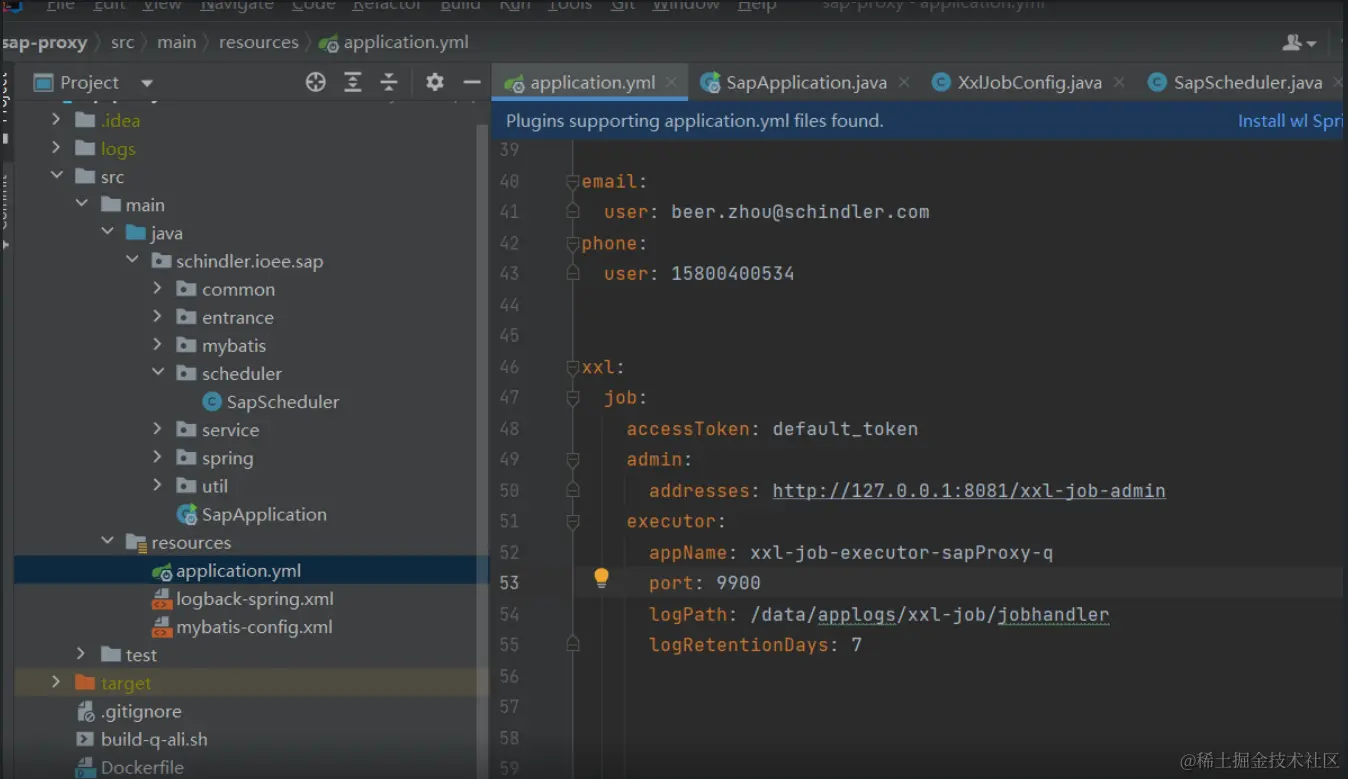Close the application.yml editor tab
The width and height of the screenshot is (1348, 779).
click(x=672, y=82)
